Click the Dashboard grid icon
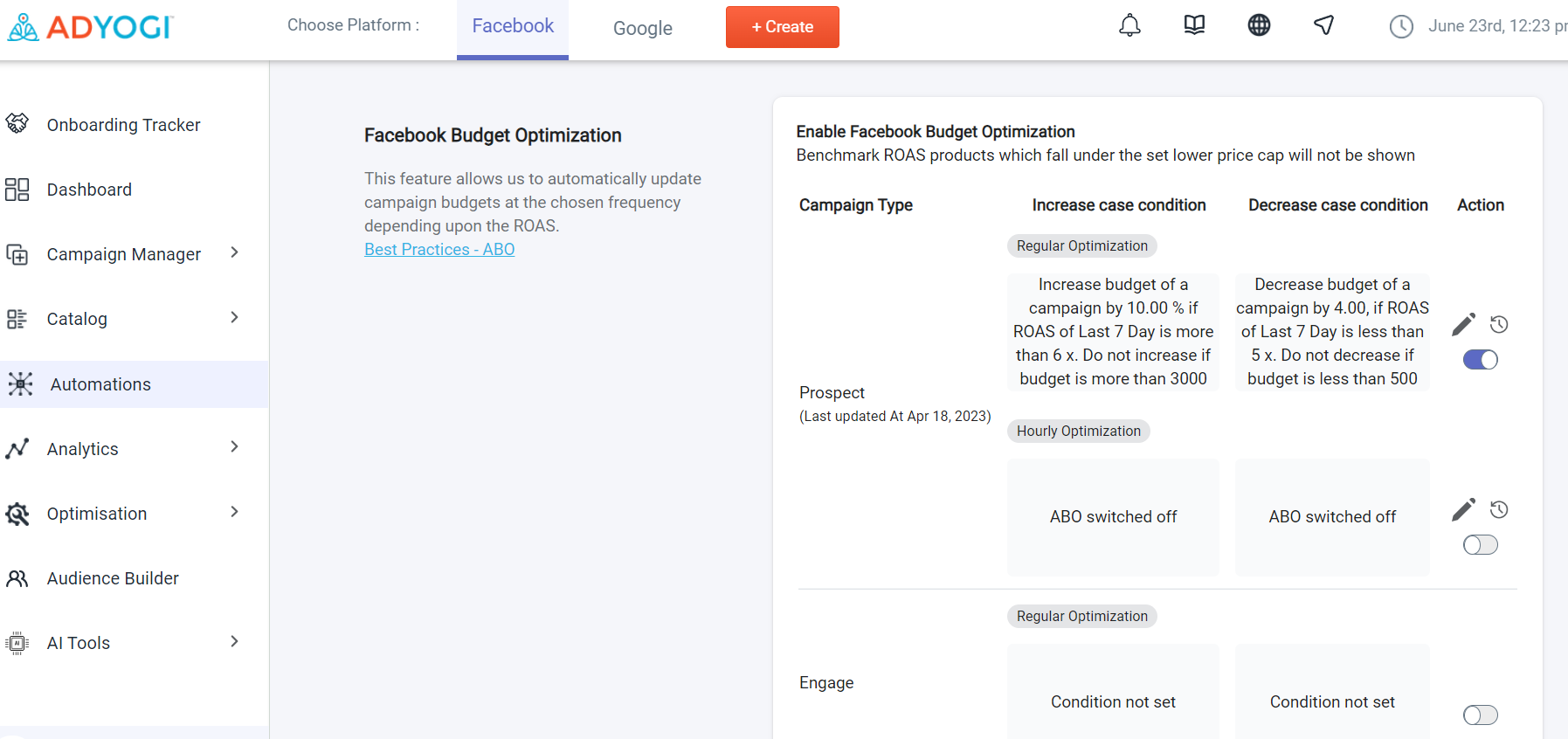Viewport: 1568px width, 739px height. pos(17,190)
